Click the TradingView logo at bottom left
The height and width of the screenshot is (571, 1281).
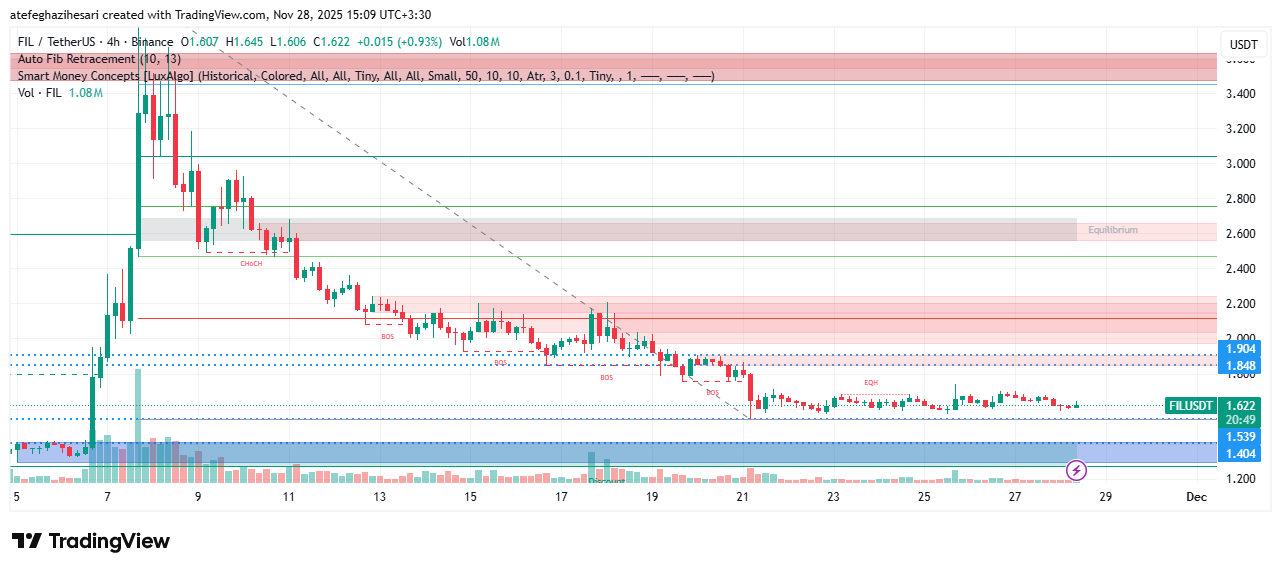coord(91,541)
